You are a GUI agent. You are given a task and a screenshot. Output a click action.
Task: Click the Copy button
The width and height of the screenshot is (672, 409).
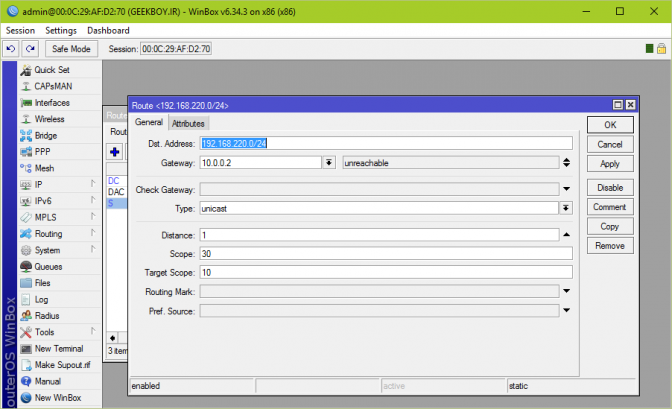[x=610, y=226]
